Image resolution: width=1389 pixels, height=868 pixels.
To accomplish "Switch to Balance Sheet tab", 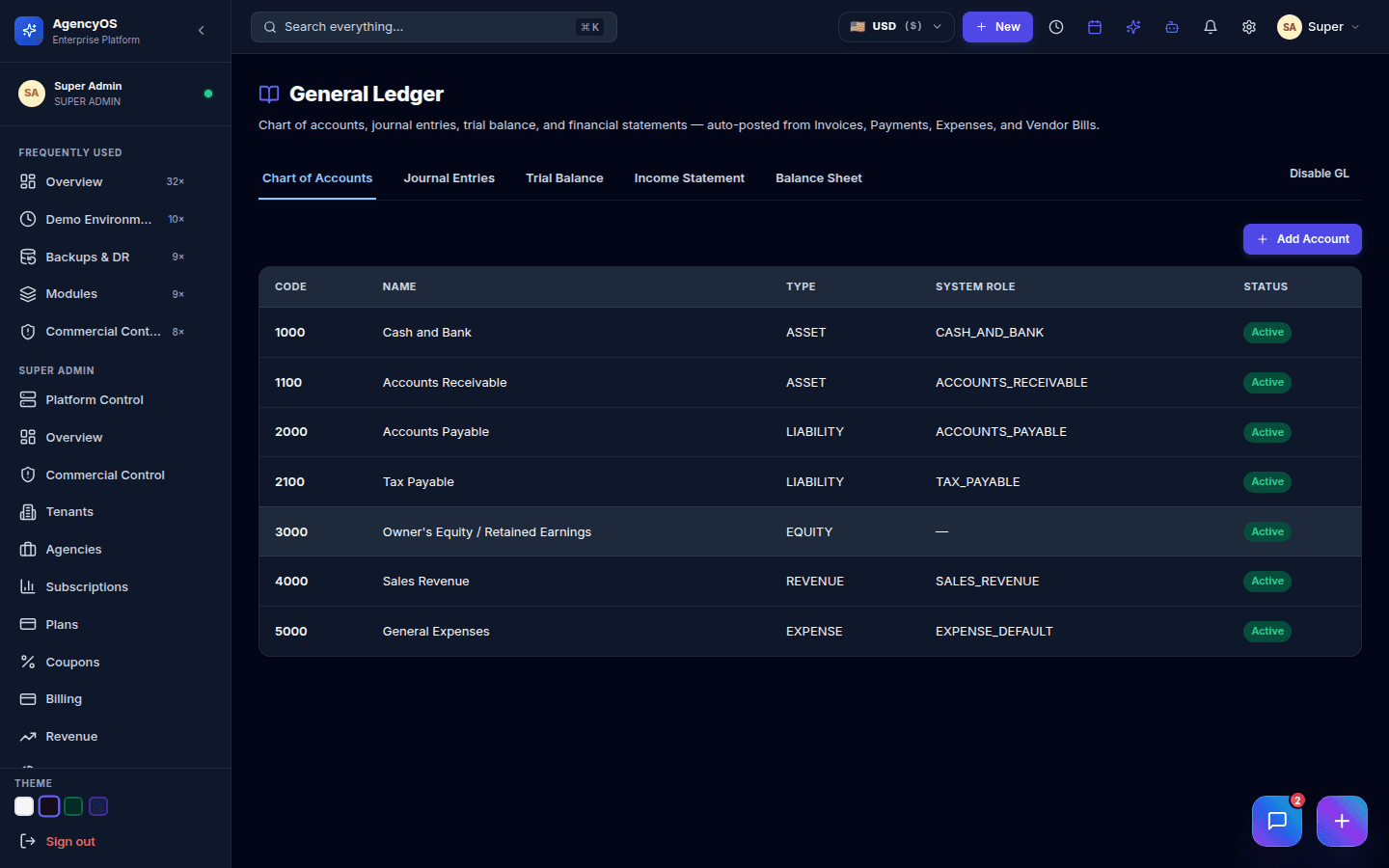I will (x=819, y=178).
